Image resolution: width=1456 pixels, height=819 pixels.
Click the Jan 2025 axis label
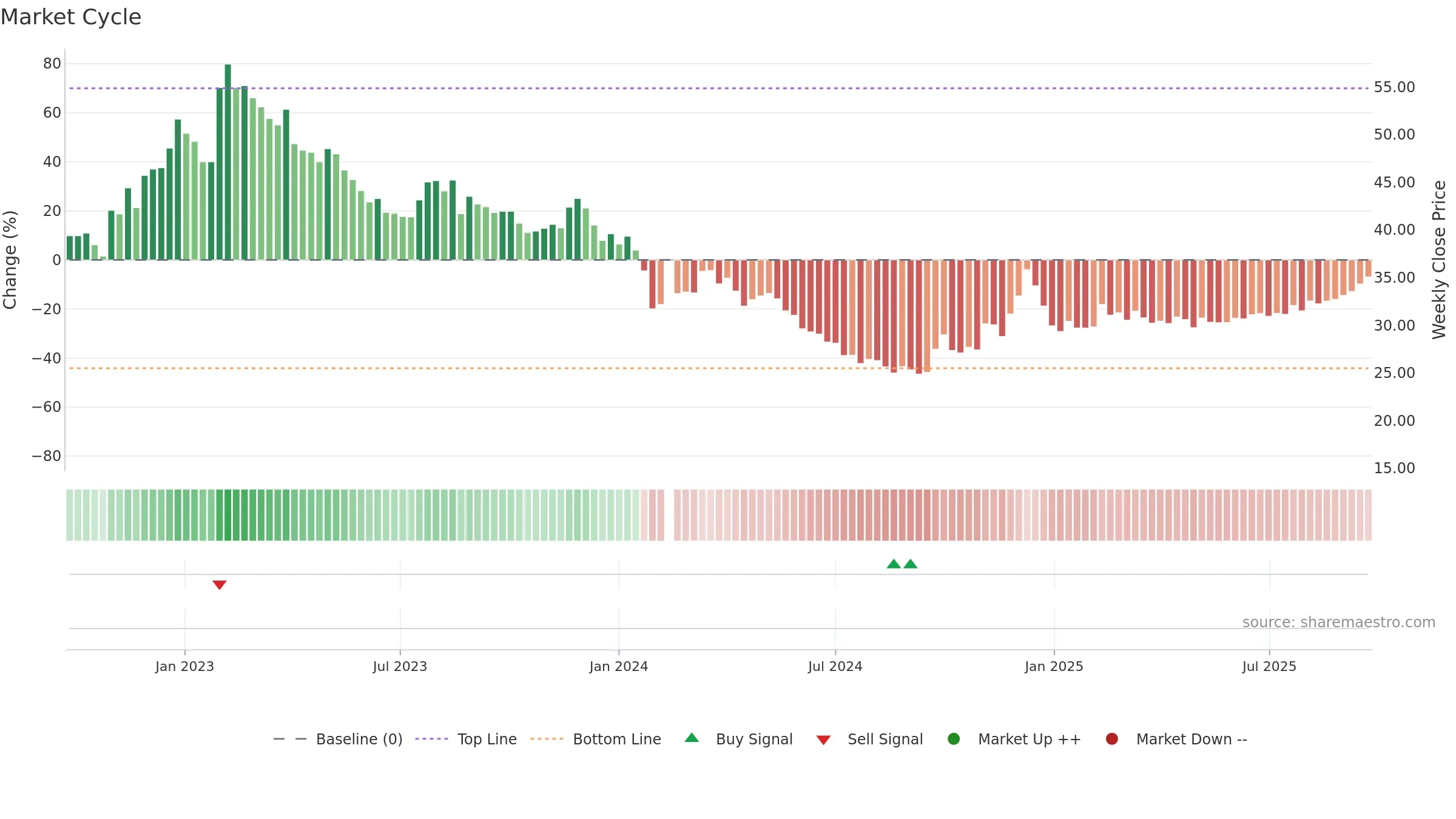[1054, 667]
